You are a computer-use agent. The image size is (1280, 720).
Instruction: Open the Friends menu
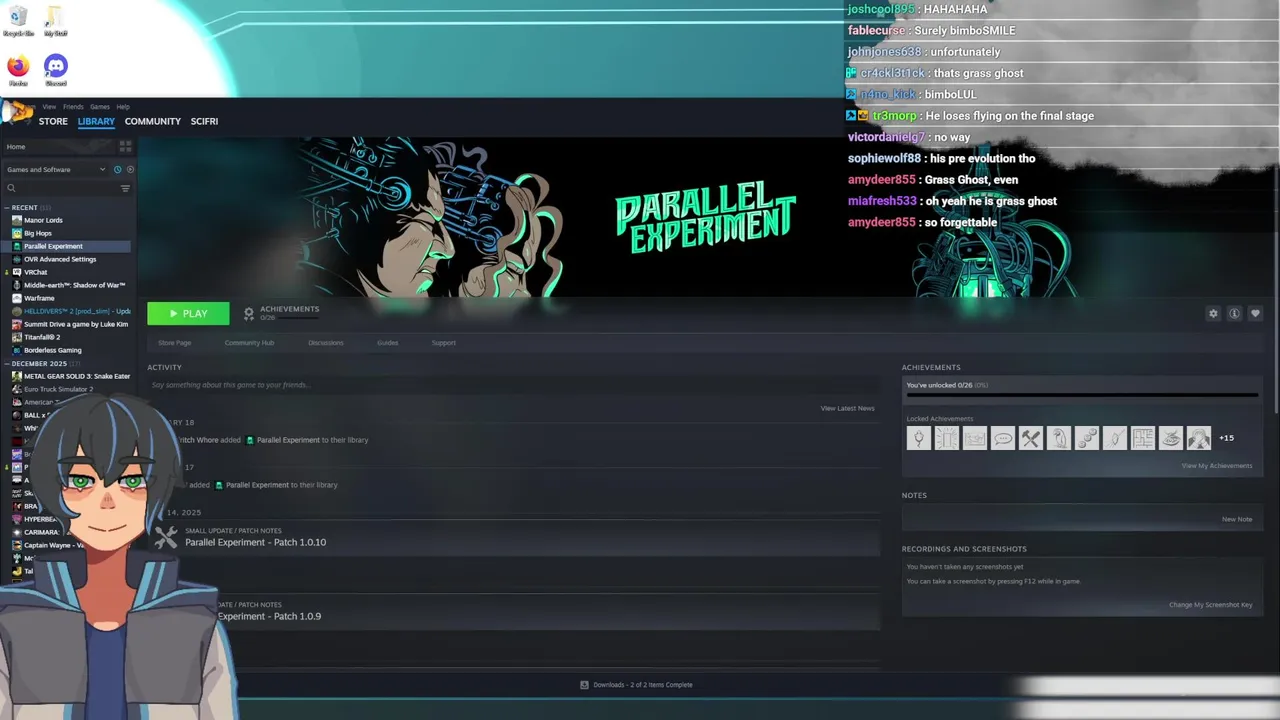point(73,107)
